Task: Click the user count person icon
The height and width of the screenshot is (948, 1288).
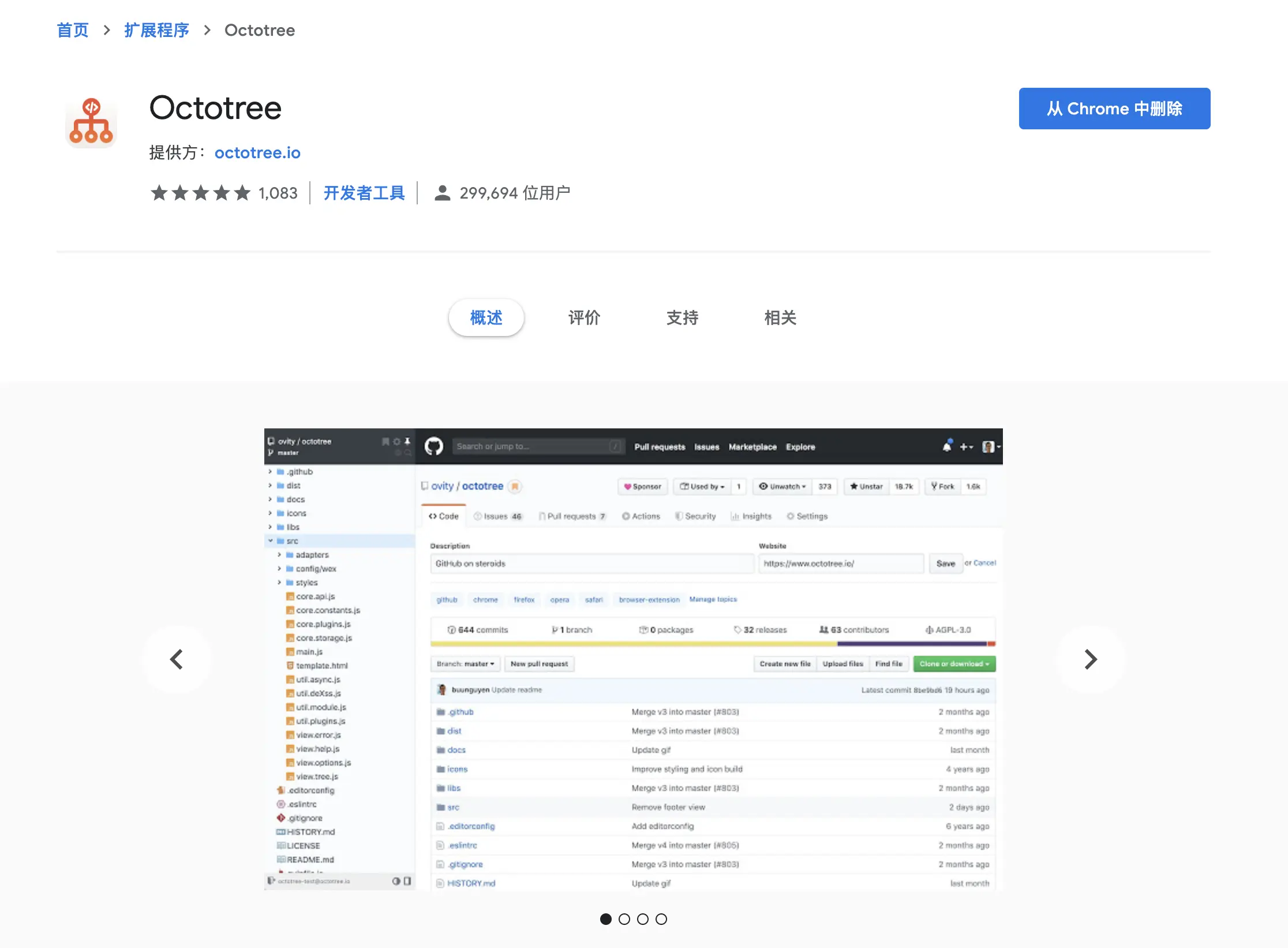Action: point(442,193)
